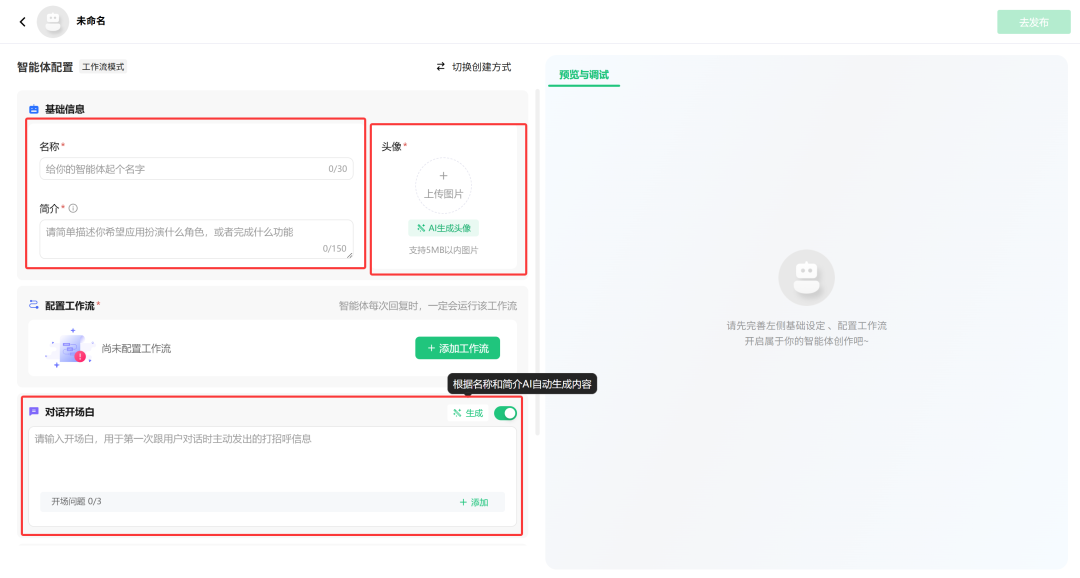Focus the 简介 description text area

(x=196, y=239)
